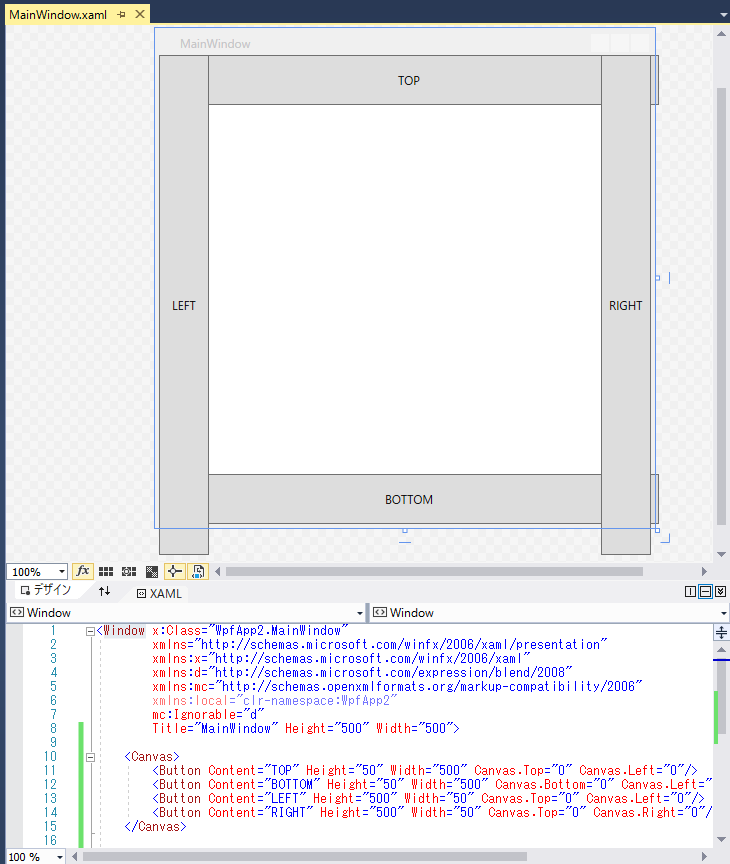The width and height of the screenshot is (730, 864).
Task: Switch to the デザイン tab
Action: [46, 590]
